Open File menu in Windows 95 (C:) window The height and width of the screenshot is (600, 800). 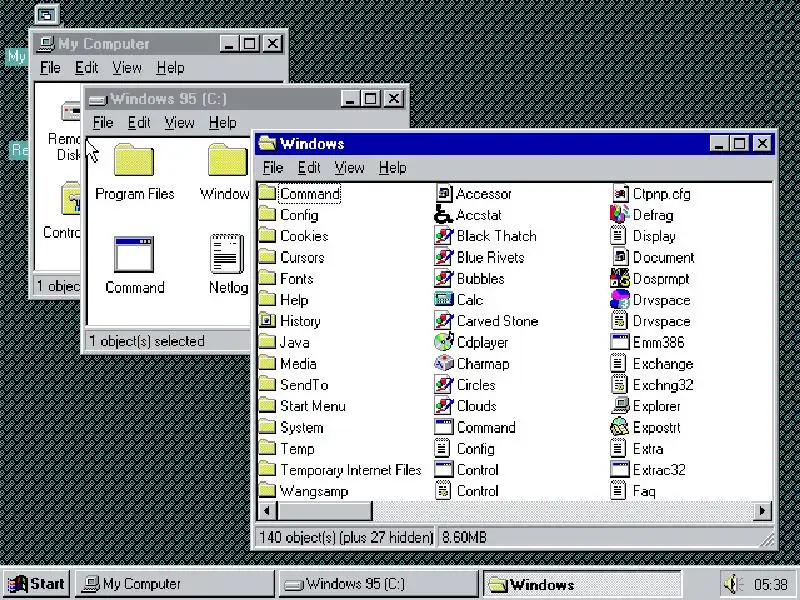pos(103,122)
